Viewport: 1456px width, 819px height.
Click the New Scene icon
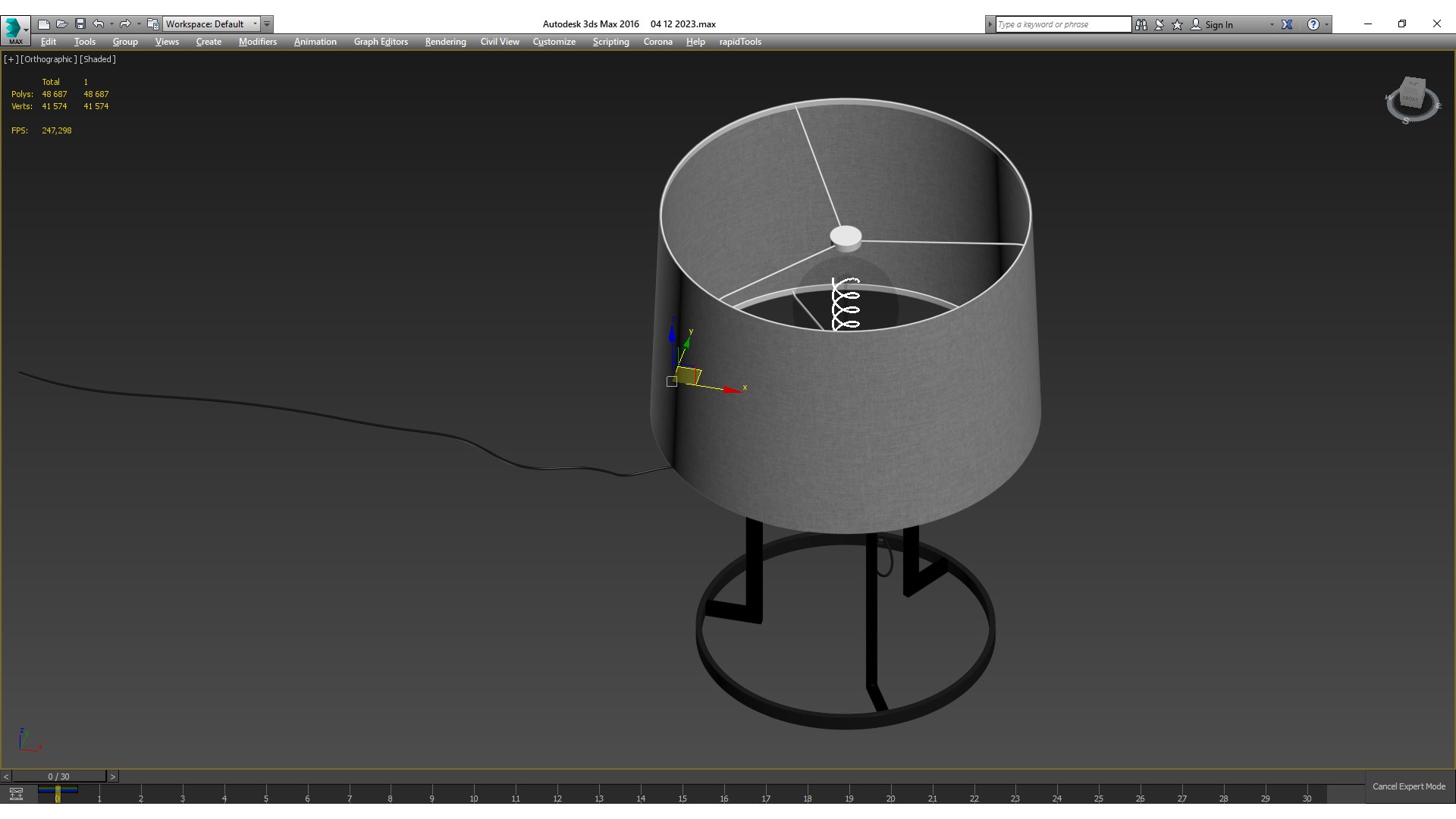click(44, 24)
